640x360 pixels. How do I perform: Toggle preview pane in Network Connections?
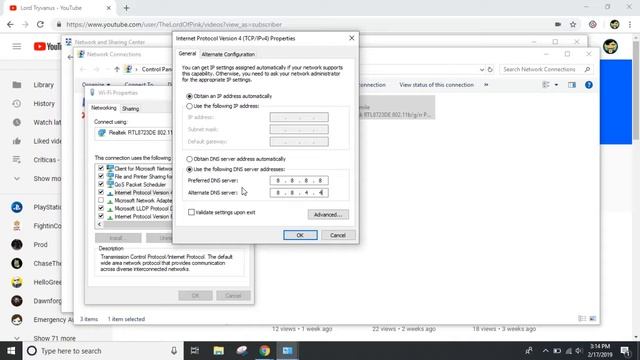point(572,85)
